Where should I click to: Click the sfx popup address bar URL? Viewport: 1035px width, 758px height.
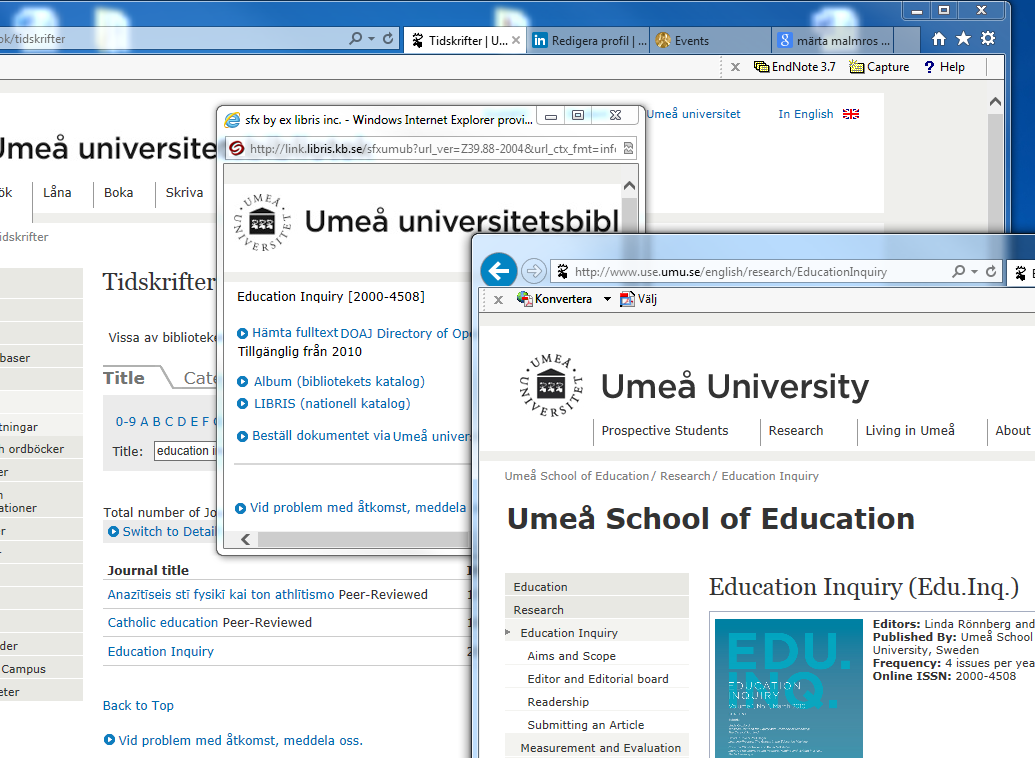(432, 149)
